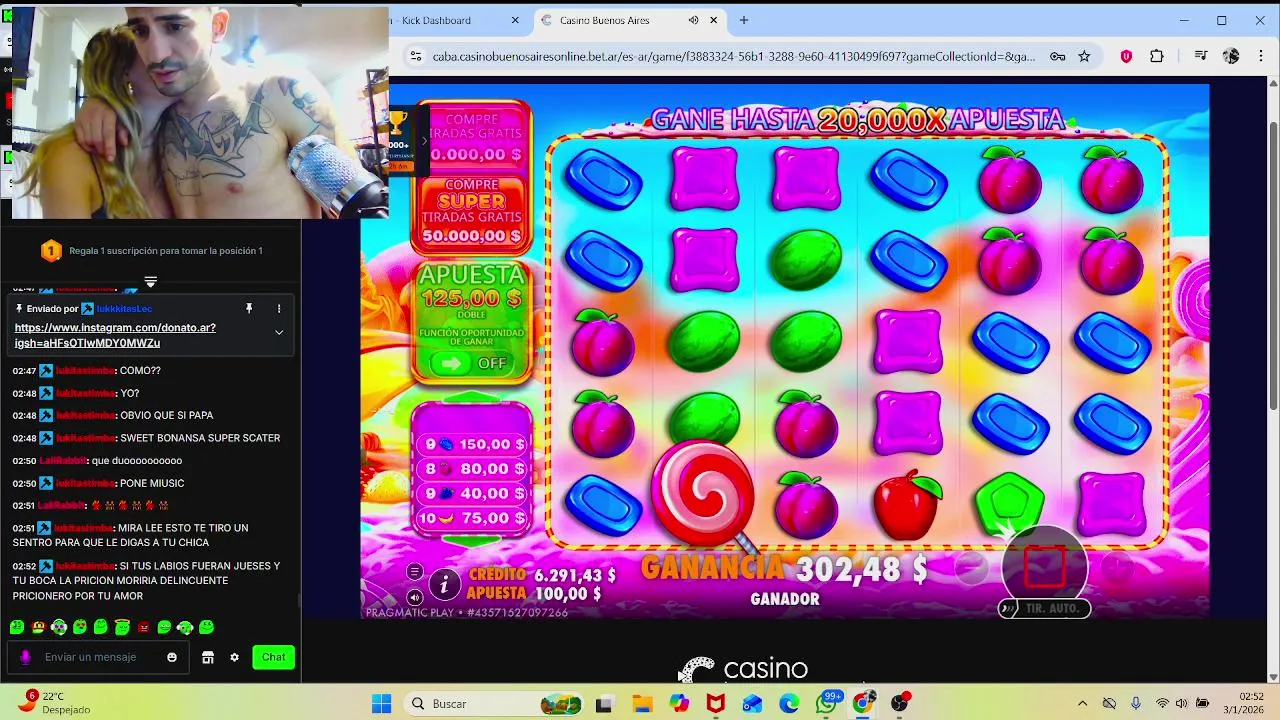Image resolution: width=1280 pixels, height=720 pixels.
Task: Click the GANANCIA 302,48 $ win display
Action: (x=784, y=568)
